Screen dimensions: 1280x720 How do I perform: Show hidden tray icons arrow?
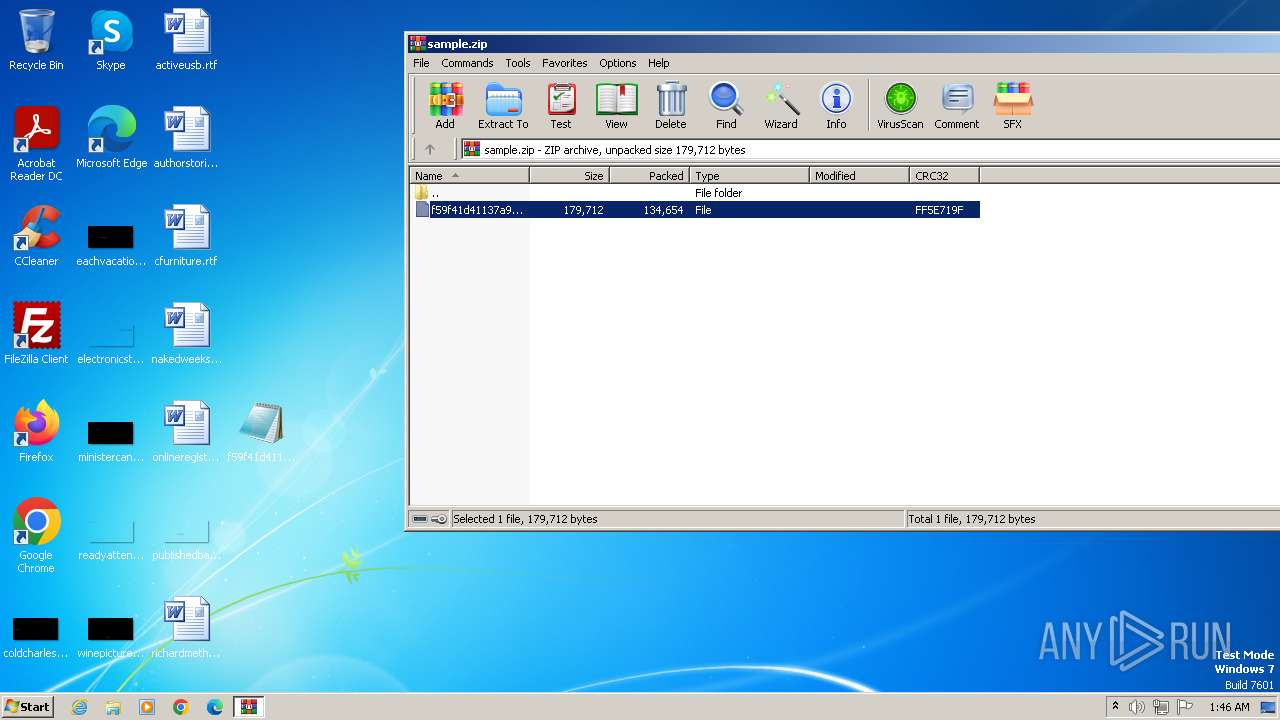pyautogui.click(x=1116, y=707)
